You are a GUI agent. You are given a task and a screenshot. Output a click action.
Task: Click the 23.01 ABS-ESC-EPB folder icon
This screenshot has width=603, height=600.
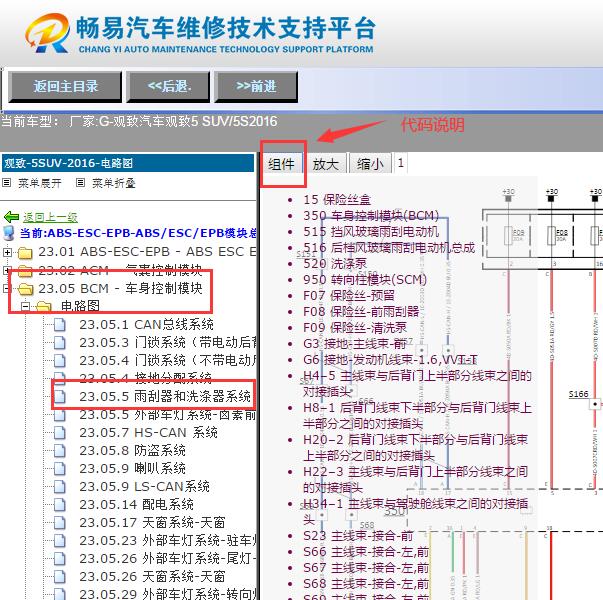25,253
